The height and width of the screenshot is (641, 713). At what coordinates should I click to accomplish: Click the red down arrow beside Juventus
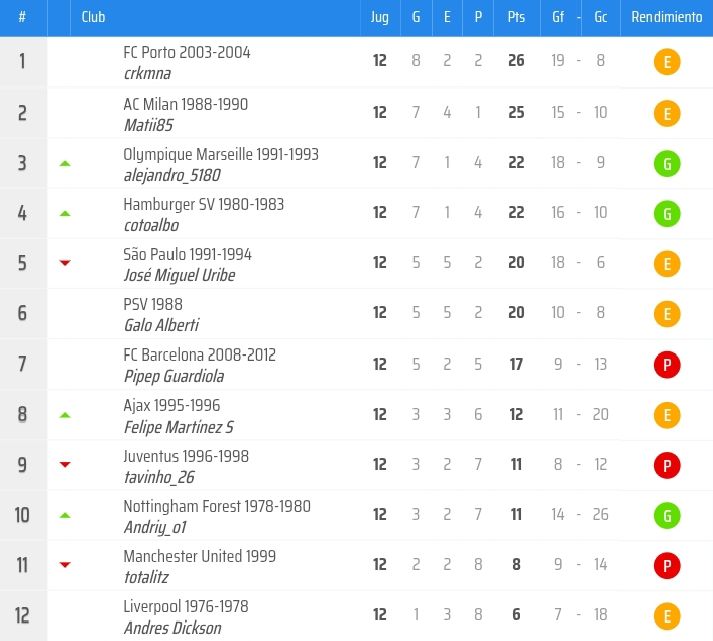click(65, 464)
